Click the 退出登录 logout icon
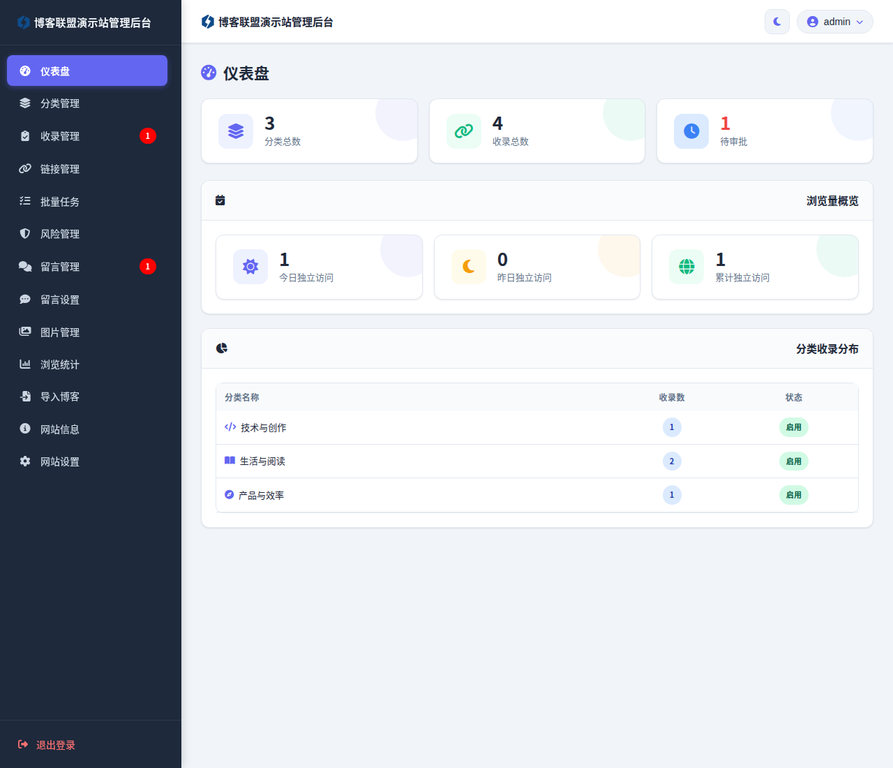 [x=23, y=745]
